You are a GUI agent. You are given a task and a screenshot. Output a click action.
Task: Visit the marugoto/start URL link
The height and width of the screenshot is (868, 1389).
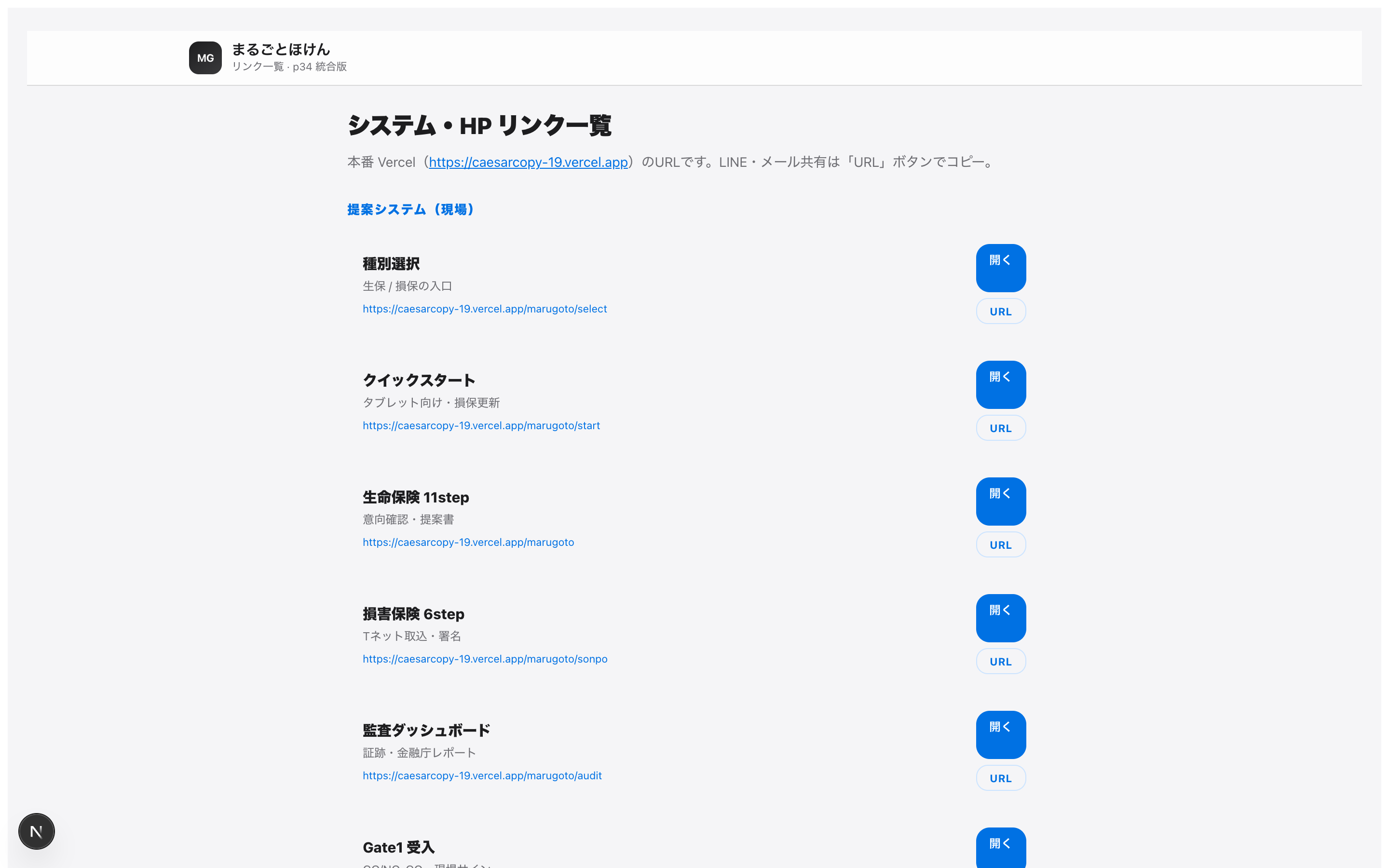[x=481, y=425]
